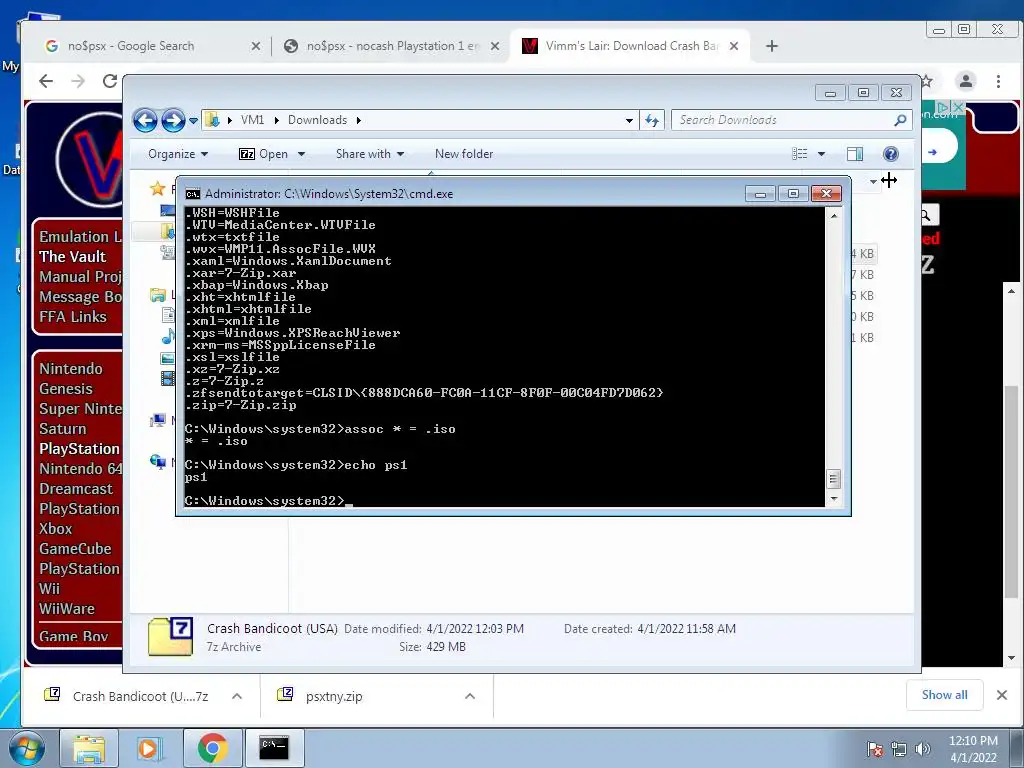Open the volume speaker tray icon
The width and height of the screenshot is (1024, 768).
[x=923, y=749]
